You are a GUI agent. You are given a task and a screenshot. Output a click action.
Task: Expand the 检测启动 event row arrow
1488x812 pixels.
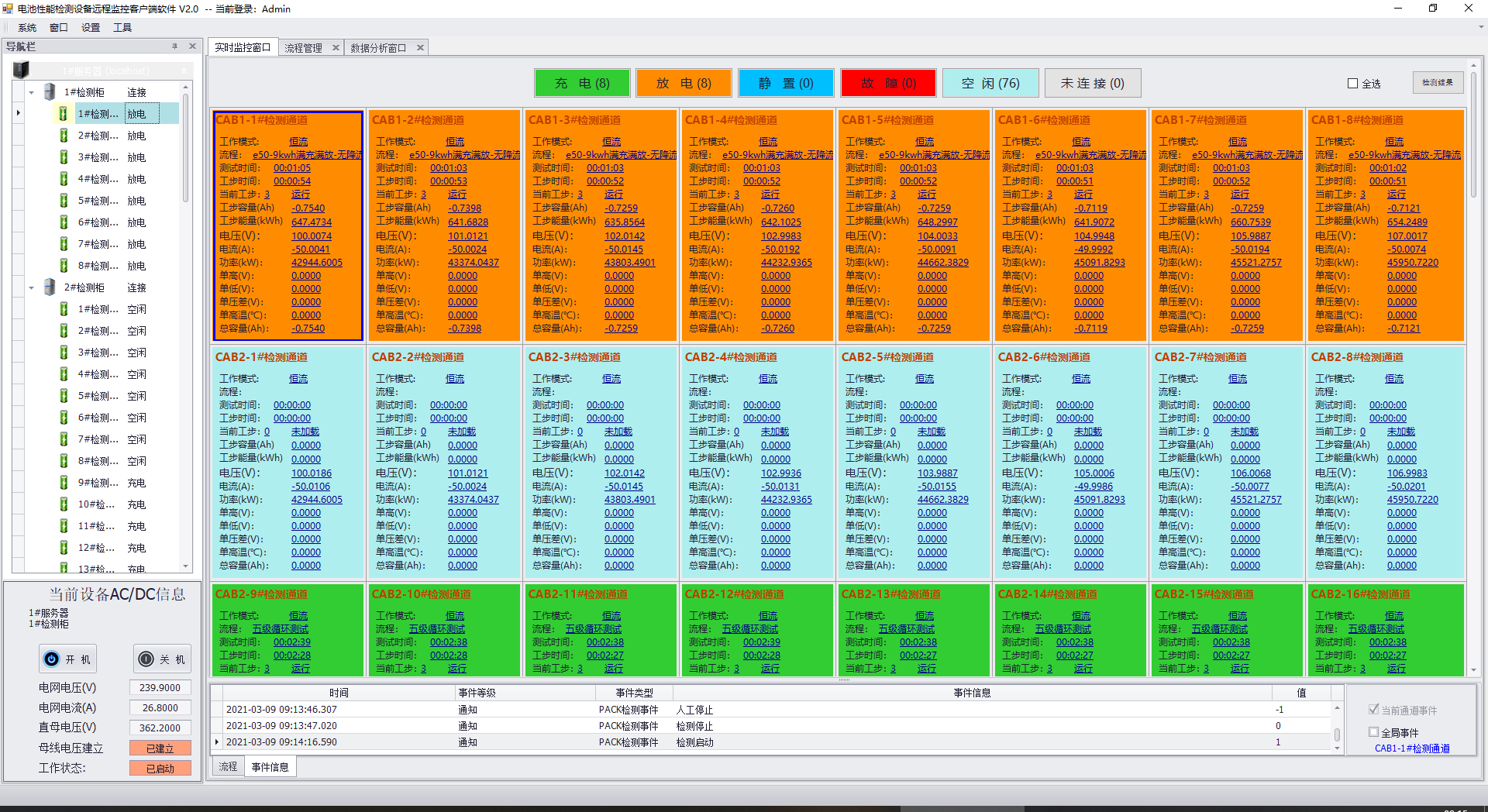pos(216,741)
